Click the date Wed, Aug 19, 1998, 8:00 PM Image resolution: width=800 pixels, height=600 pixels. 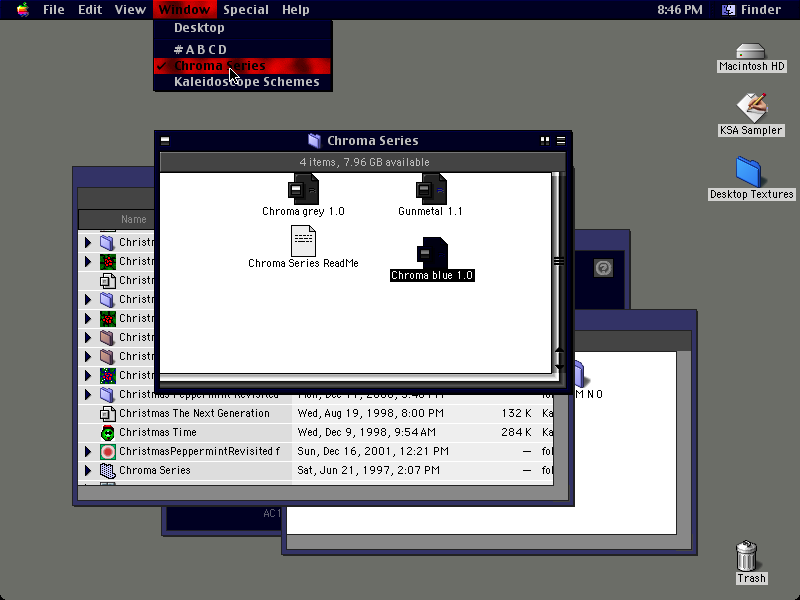pos(370,413)
